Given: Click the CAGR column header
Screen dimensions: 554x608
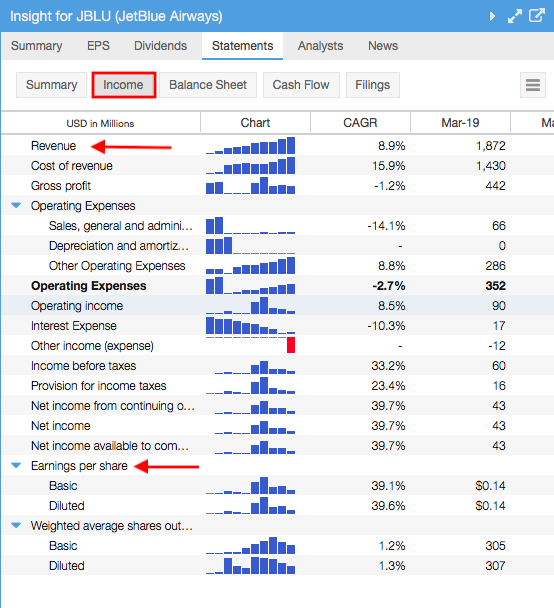Looking at the screenshot, I should click(360, 123).
